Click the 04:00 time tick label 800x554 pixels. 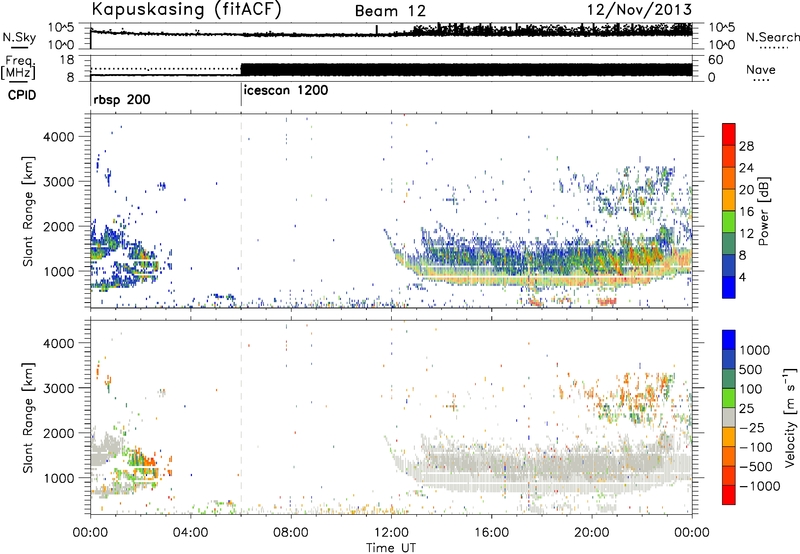point(191,533)
